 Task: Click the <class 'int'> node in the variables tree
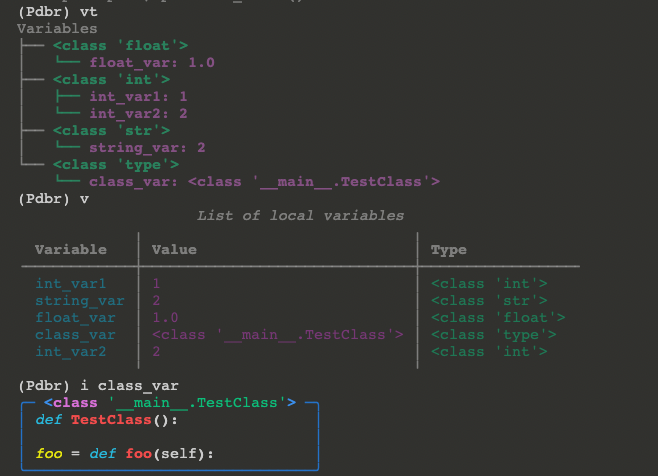[x=112, y=79]
